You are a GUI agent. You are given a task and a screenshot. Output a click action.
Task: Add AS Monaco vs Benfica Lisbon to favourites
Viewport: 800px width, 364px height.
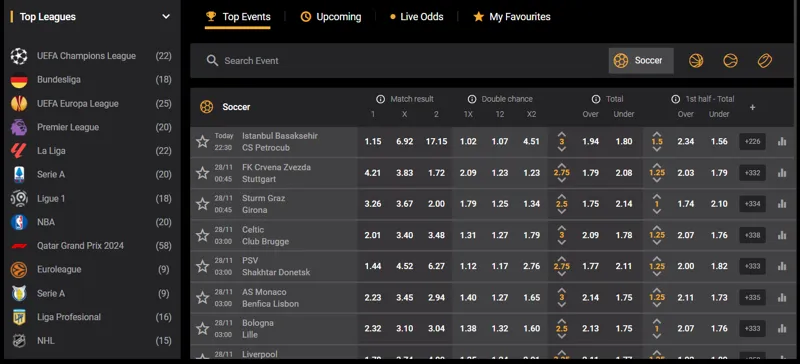[203, 298]
